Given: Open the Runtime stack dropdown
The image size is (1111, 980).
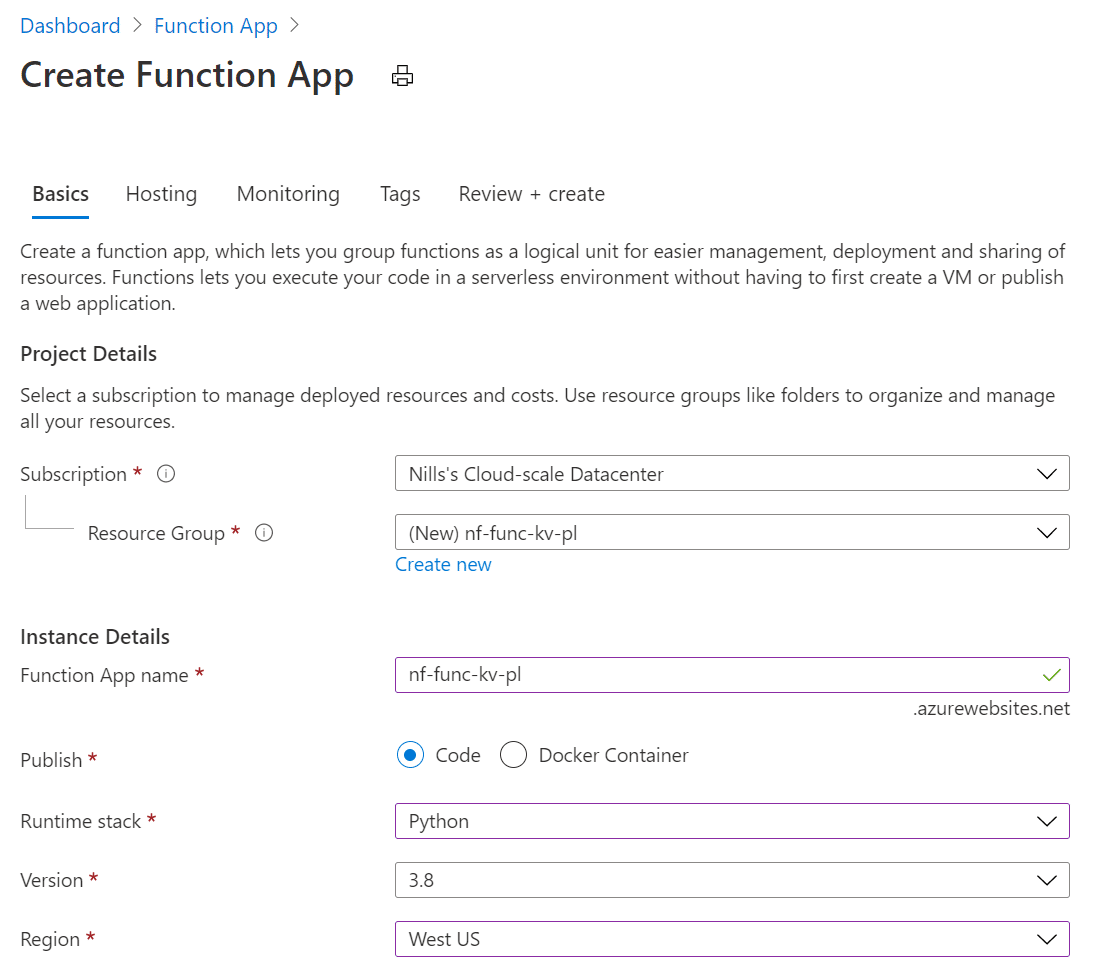Looking at the screenshot, I should tap(1047, 820).
